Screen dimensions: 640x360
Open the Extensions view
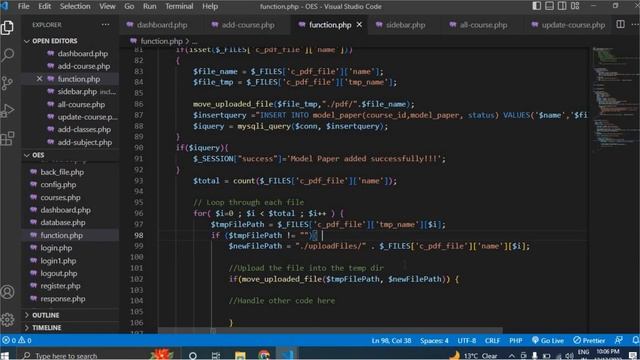tap(7, 138)
